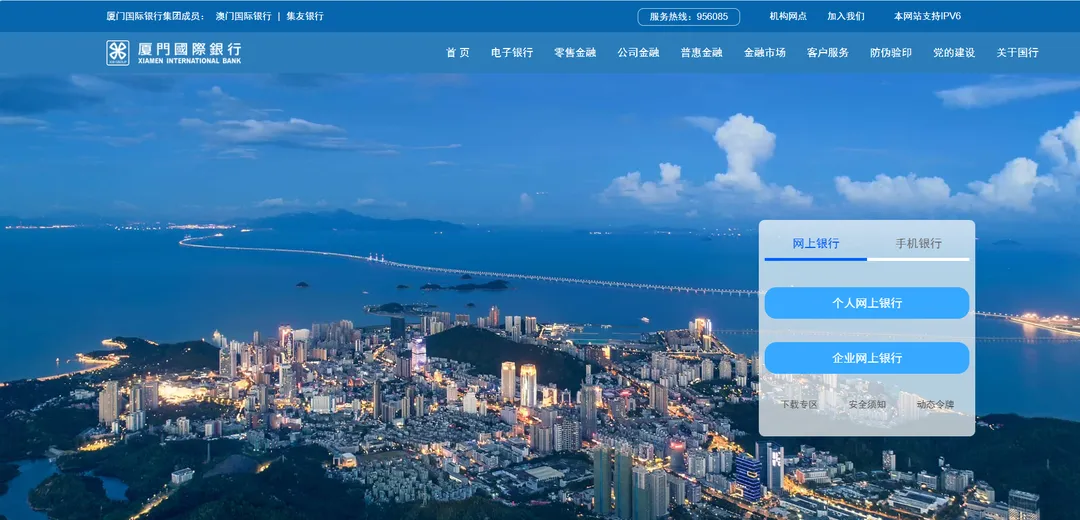Click the 本网站支持IPV6 text
Image resolution: width=1080 pixels, height=520 pixels.
tap(927, 16)
